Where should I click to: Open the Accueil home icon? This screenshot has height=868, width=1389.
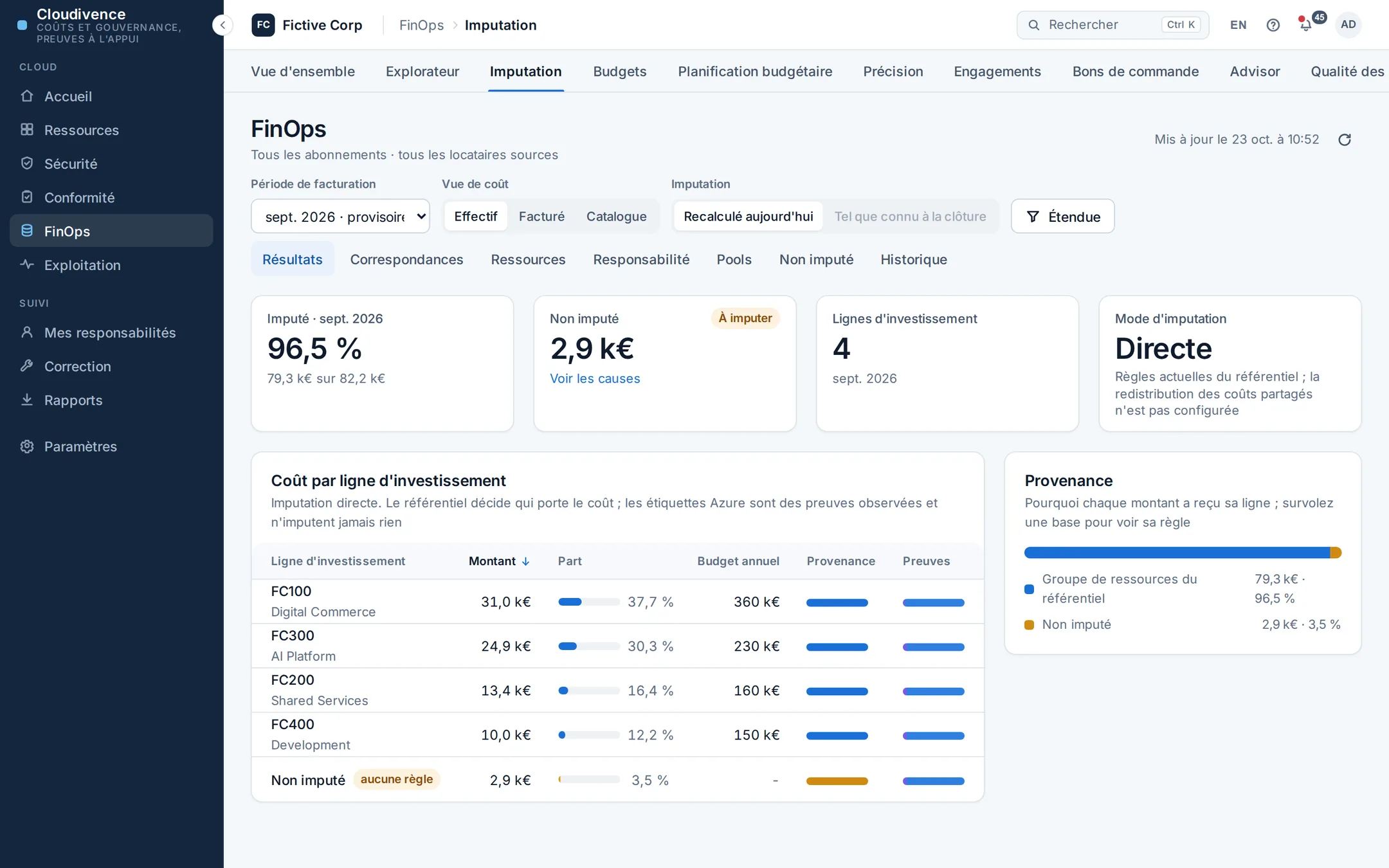click(27, 96)
